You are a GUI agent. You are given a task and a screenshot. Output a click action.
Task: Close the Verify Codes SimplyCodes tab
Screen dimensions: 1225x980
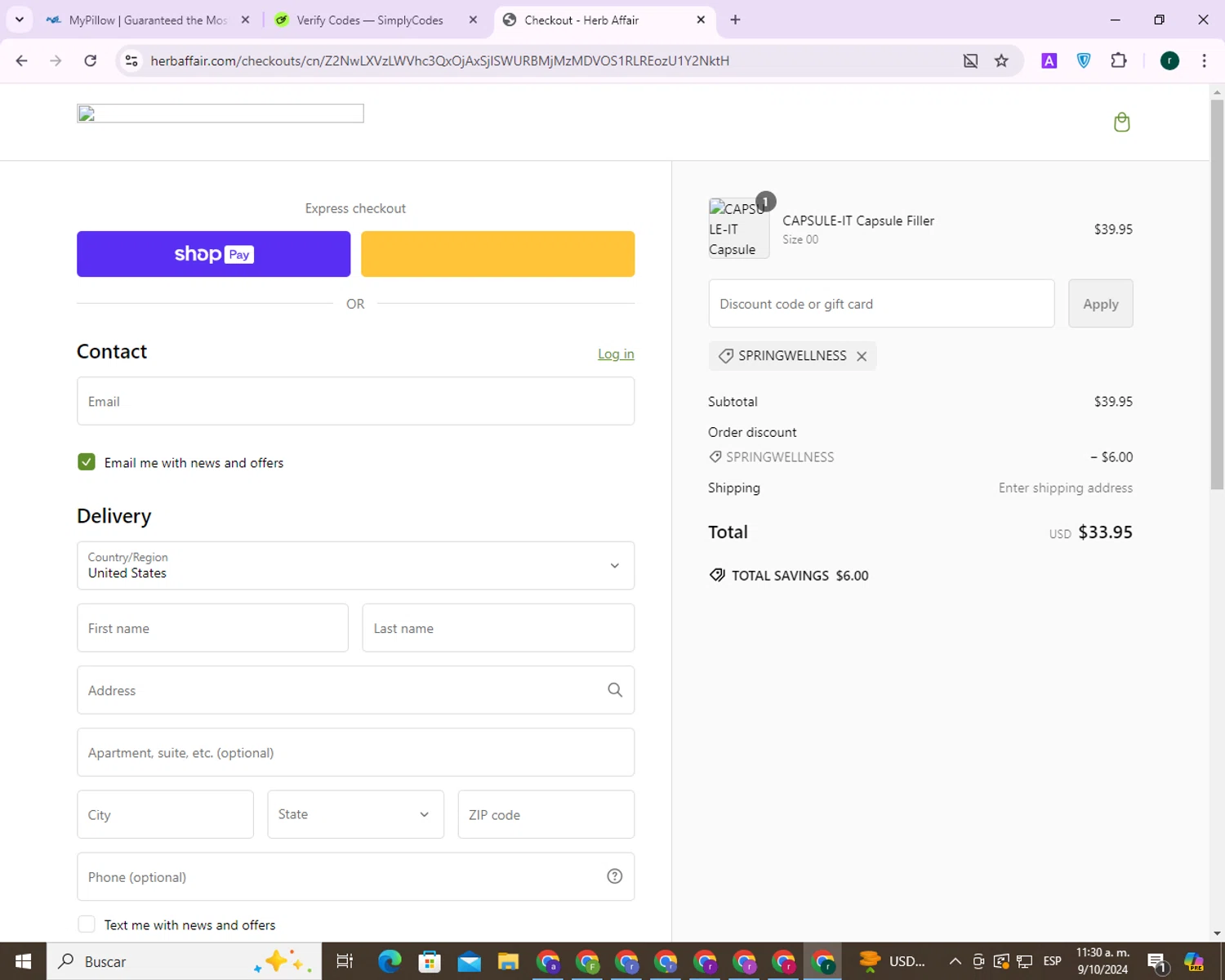(473, 20)
